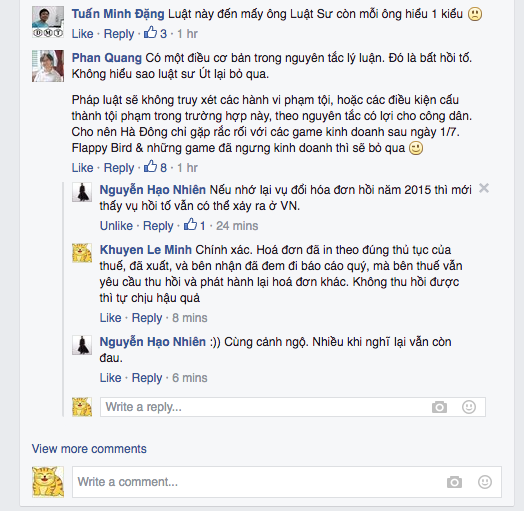The height and width of the screenshot is (511, 524).
Task: Like Tuấn Minh Đặng's comment
Action: click(x=82, y=34)
